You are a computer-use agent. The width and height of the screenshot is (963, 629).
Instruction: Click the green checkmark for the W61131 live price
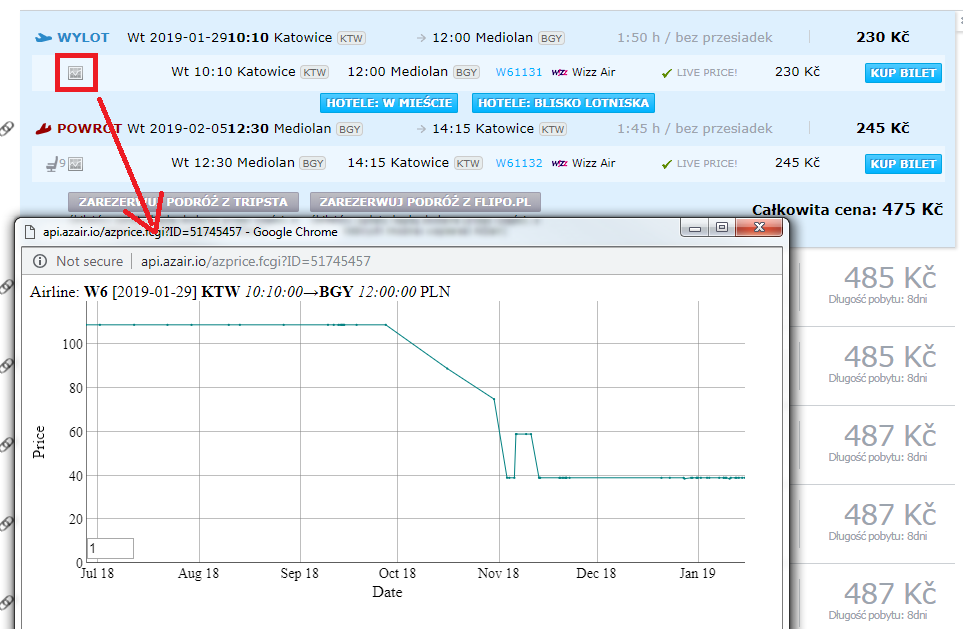666,73
